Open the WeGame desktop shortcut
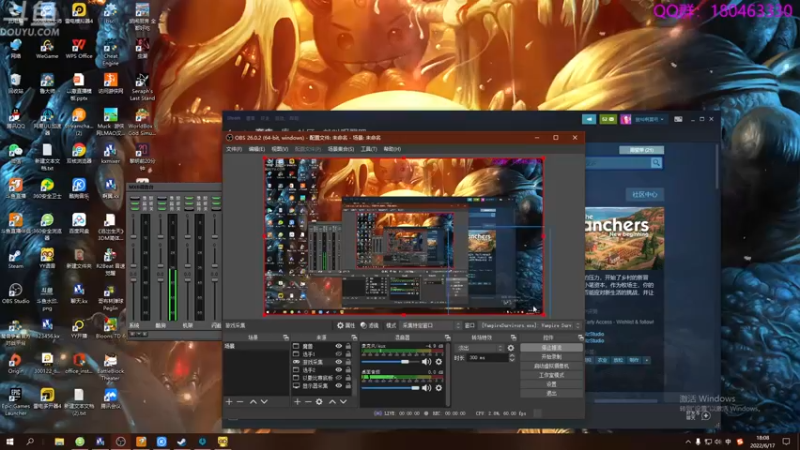This screenshot has width=800, height=450. [x=47, y=49]
